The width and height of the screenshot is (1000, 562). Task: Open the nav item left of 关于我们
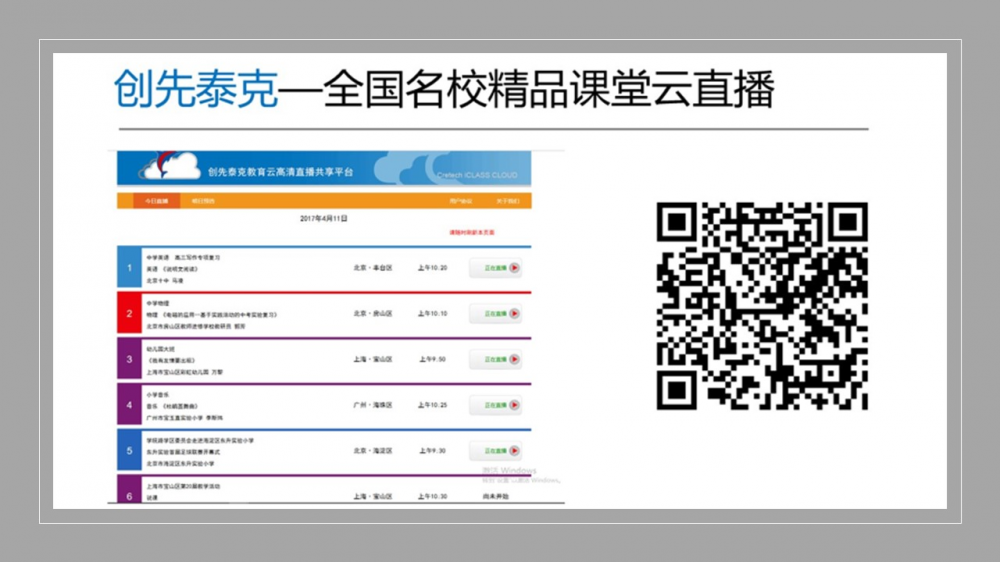pyautogui.click(x=460, y=201)
